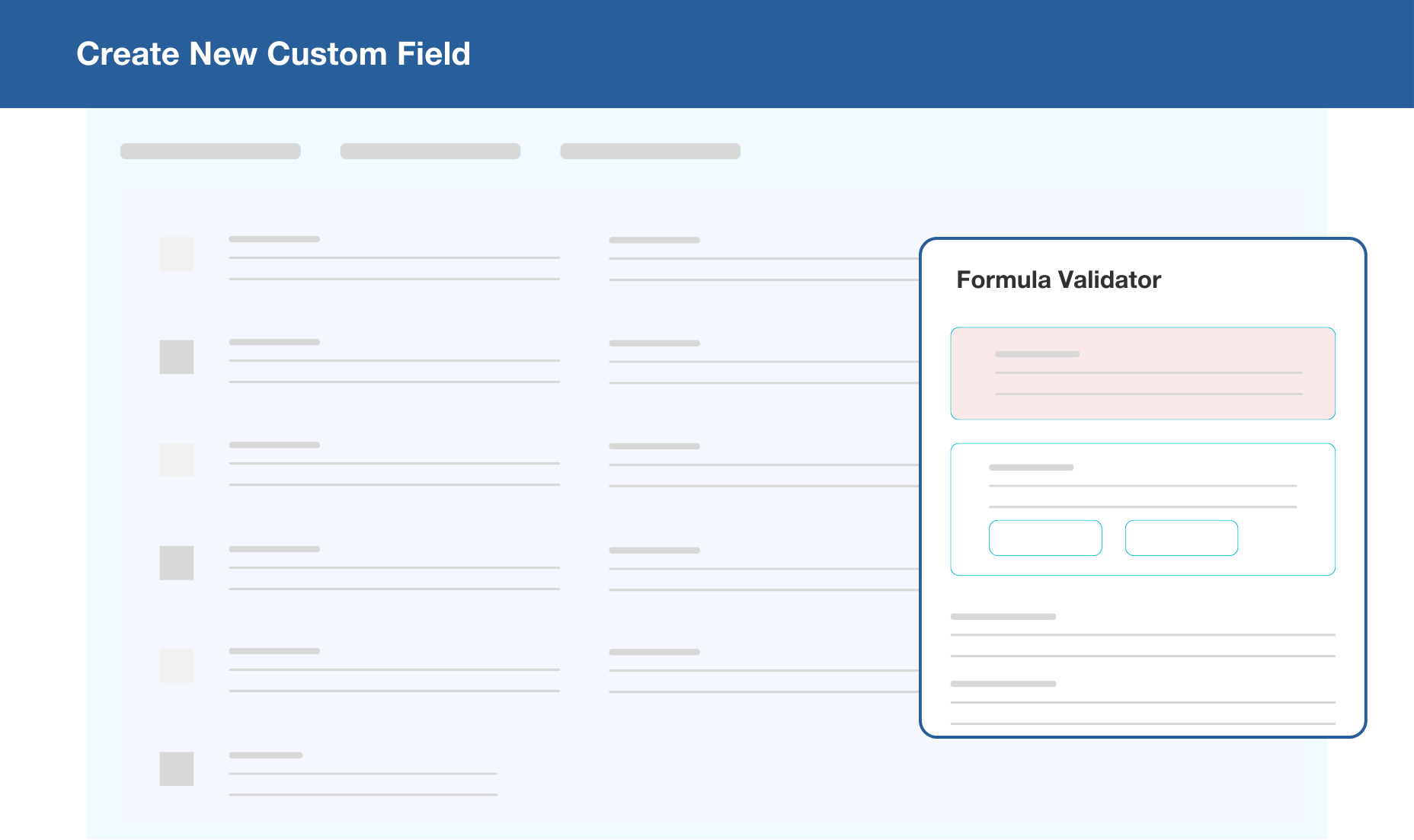Click the left outlined button in Formula Validator
The height and width of the screenshot is (840, 1414).
[1045, 538]
